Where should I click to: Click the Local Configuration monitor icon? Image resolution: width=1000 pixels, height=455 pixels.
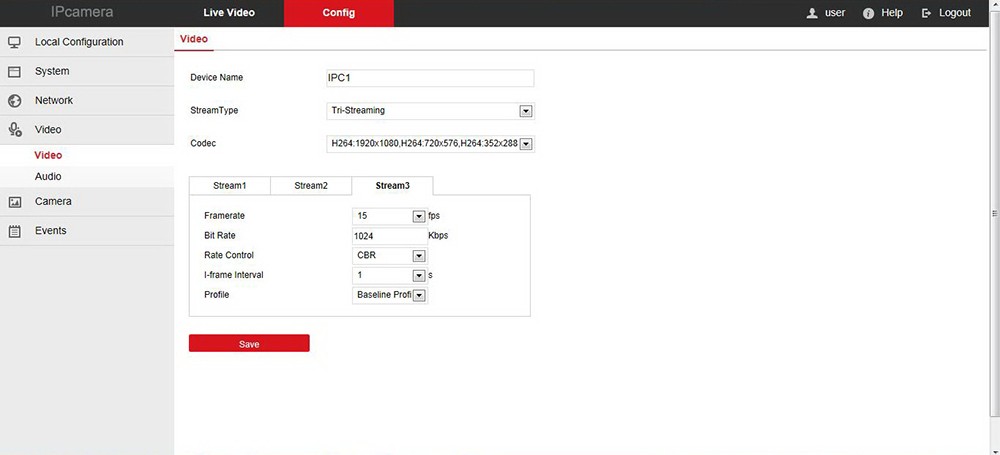[x=15, y=42]
